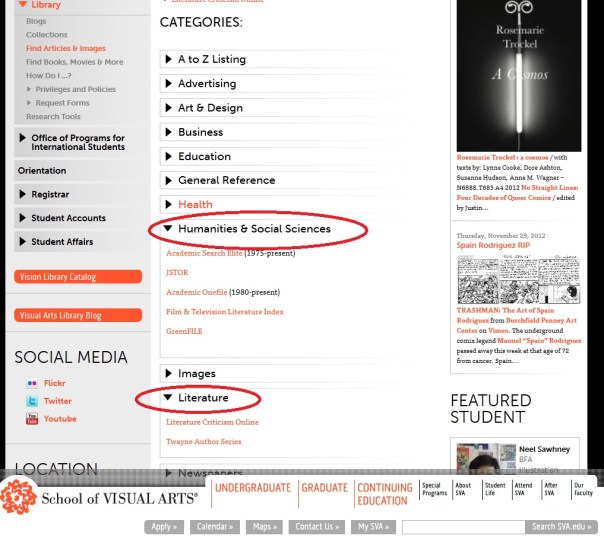
Task: Open Collections under Library
Action: [47, 35]
